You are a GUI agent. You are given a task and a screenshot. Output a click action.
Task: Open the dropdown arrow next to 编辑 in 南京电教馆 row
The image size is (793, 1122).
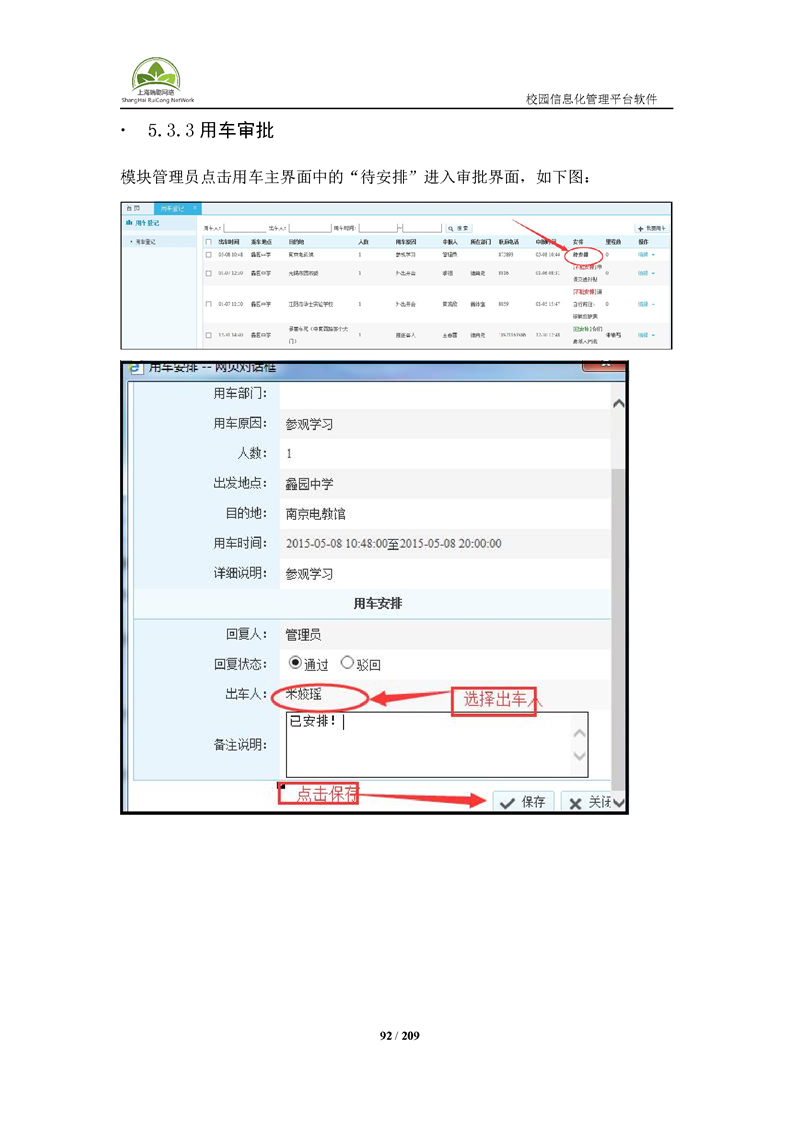coord(653,255)
